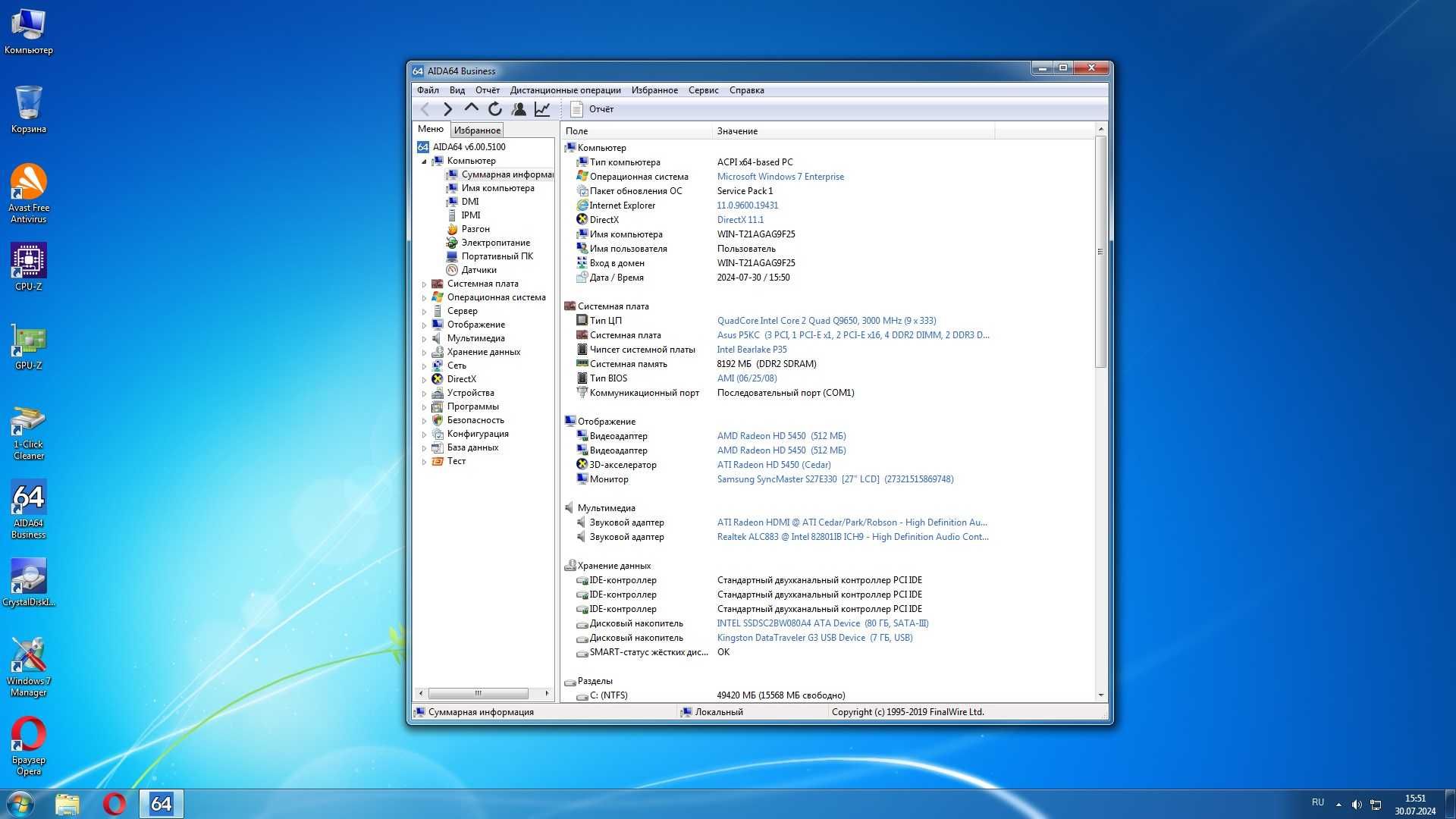Open QuadCore Intel Core 2 Quad Q9650 link
Image resolution: width=1456 pixels, height=819 pixels.
click(x=827, y=321)
